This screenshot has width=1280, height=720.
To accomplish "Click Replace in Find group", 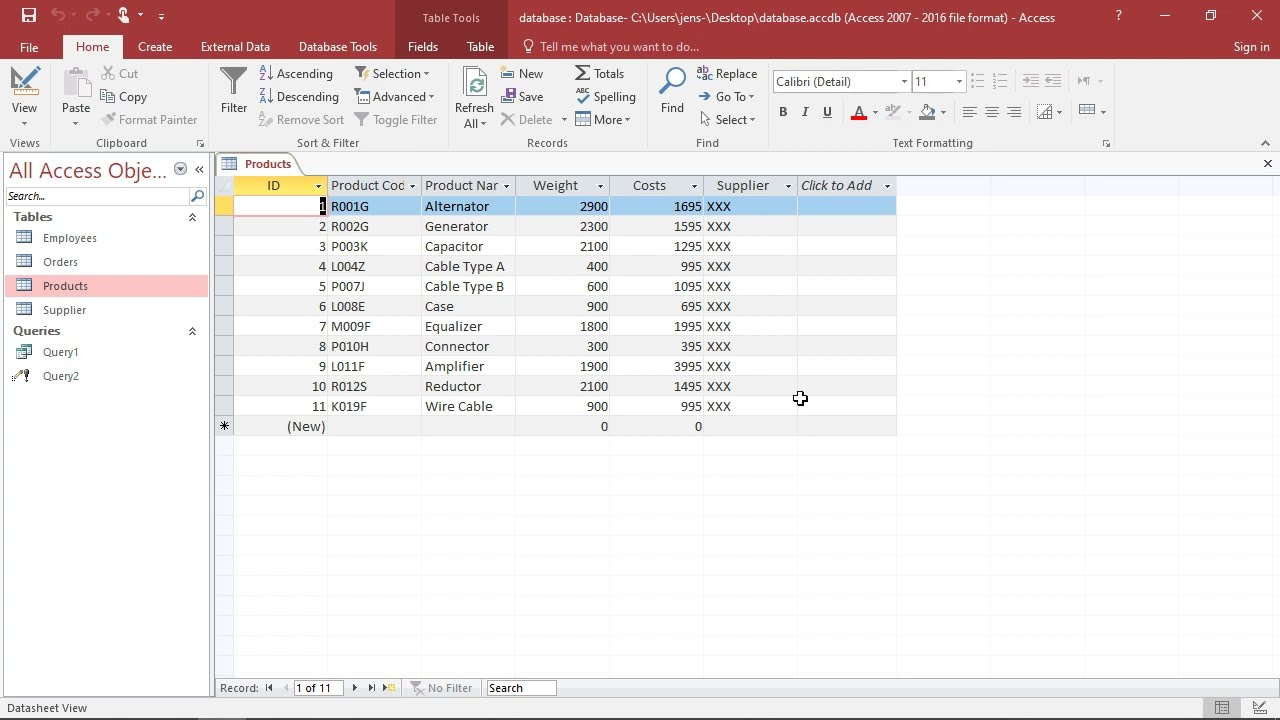I will click(727, 73).
